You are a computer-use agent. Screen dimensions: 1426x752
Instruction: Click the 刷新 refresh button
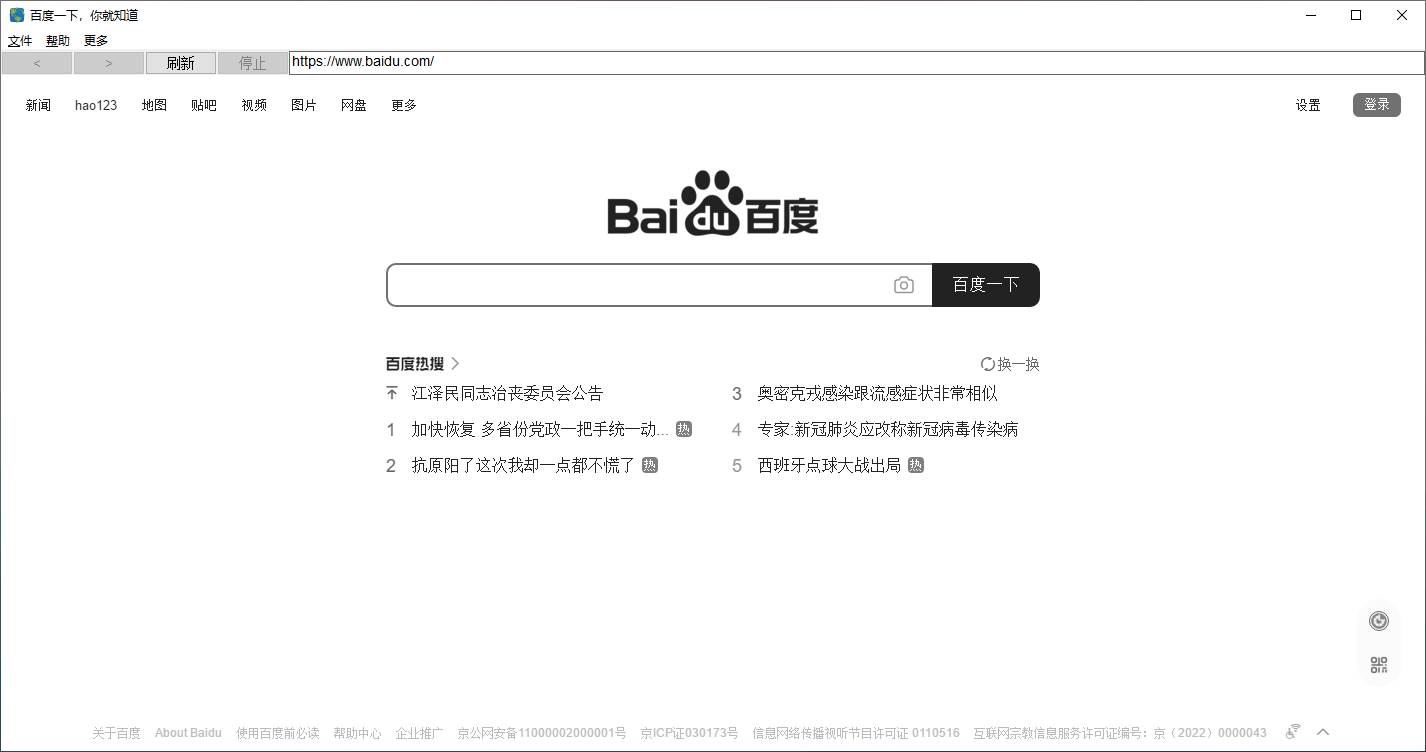[181, 63]
